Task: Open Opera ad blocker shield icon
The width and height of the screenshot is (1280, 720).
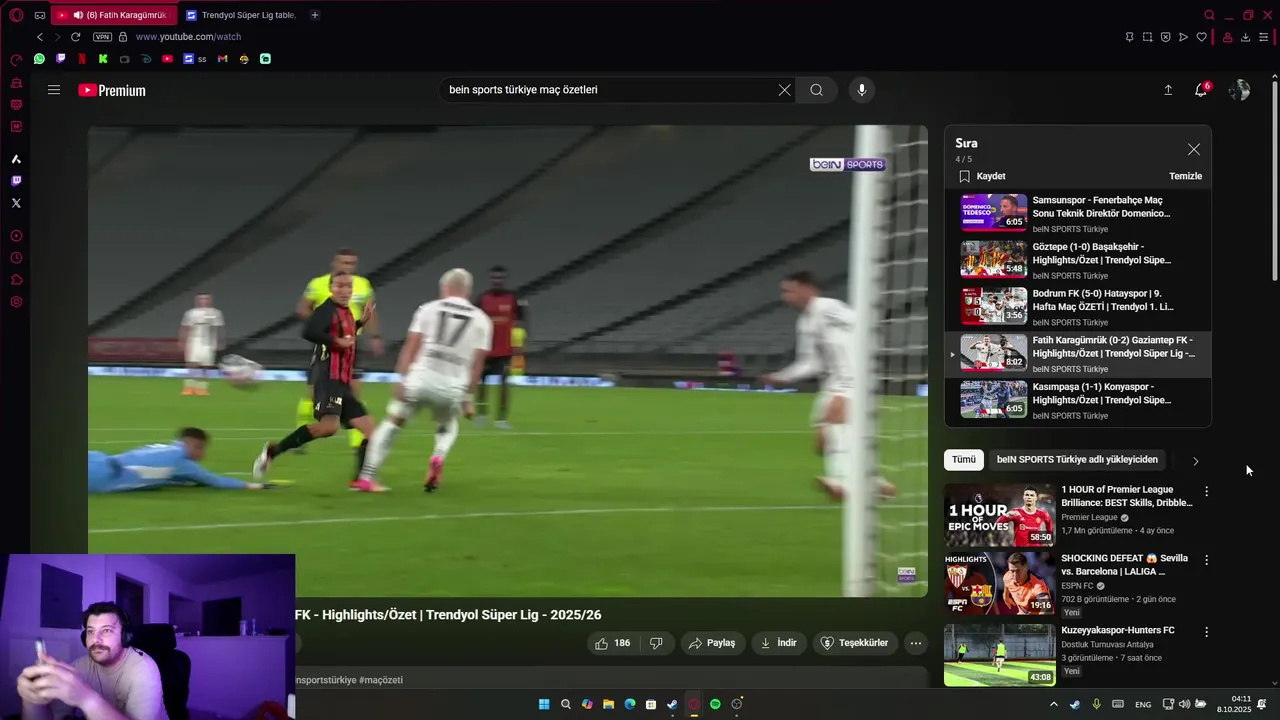Action: point(1165,37)
